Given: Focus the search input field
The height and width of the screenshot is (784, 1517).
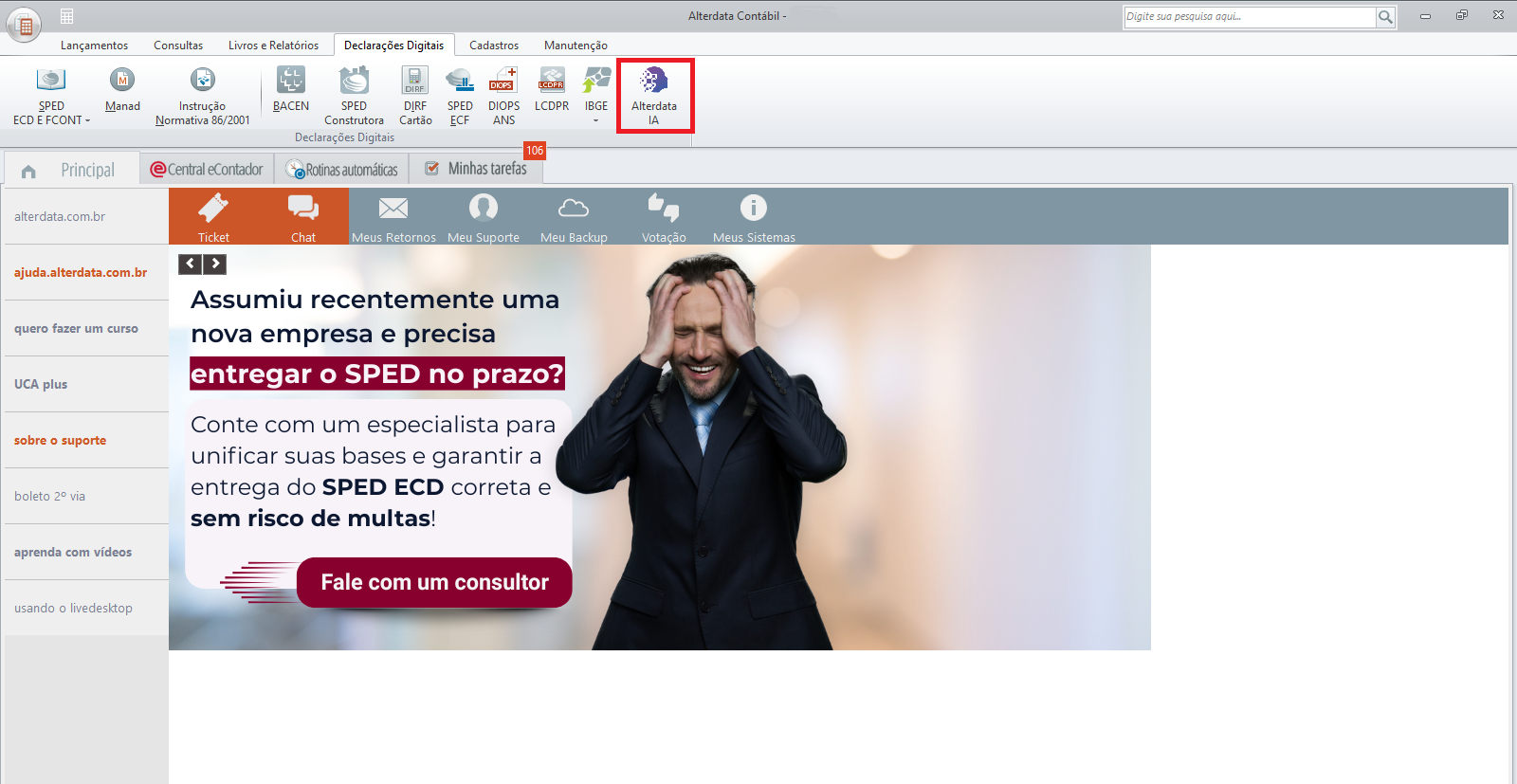Looking at the screenshot, I should coord(1250,17).
